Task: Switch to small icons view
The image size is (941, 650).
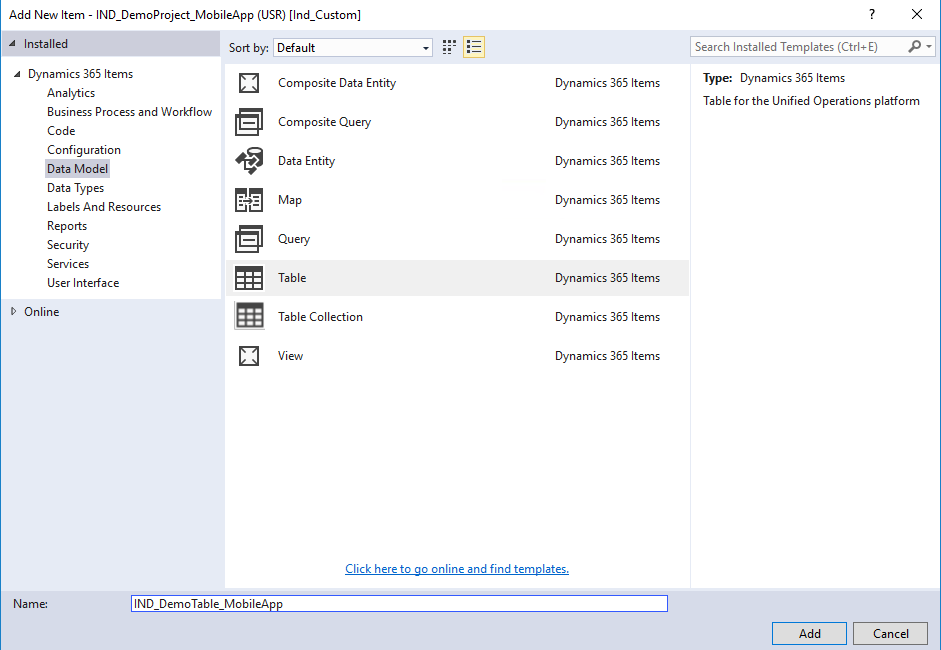Action: click(473, 46)
